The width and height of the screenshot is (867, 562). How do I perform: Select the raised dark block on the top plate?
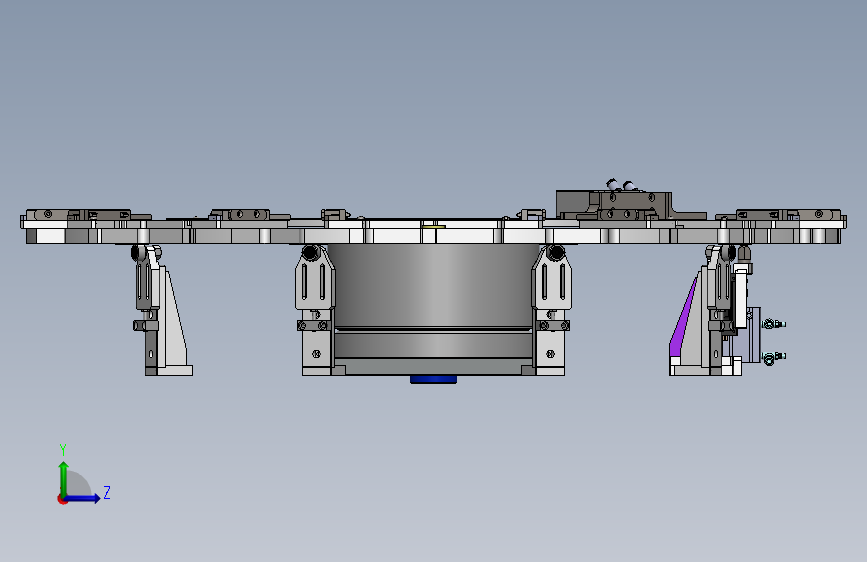pyautogui.click(x=614, y=205)
